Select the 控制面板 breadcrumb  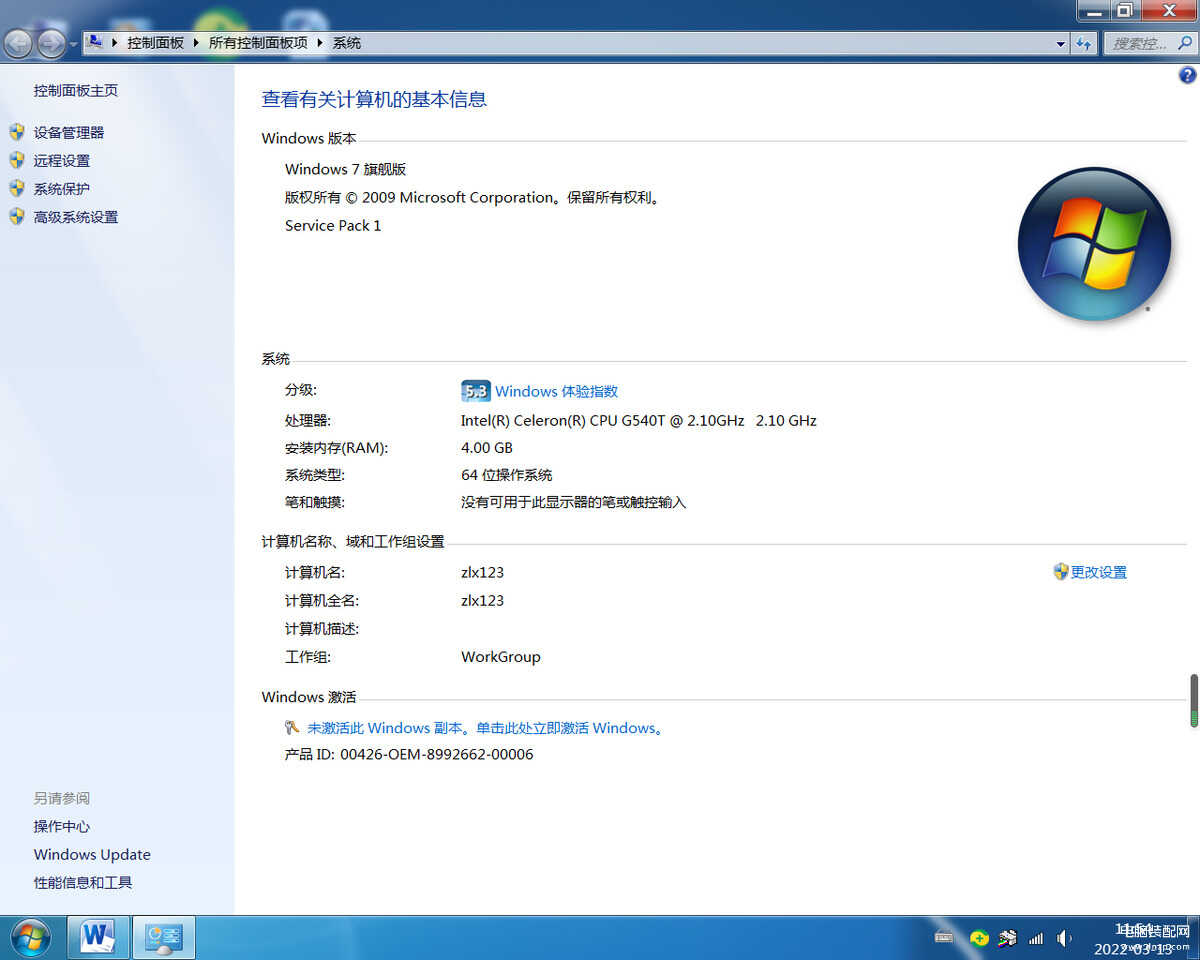[x=156, y=43]
